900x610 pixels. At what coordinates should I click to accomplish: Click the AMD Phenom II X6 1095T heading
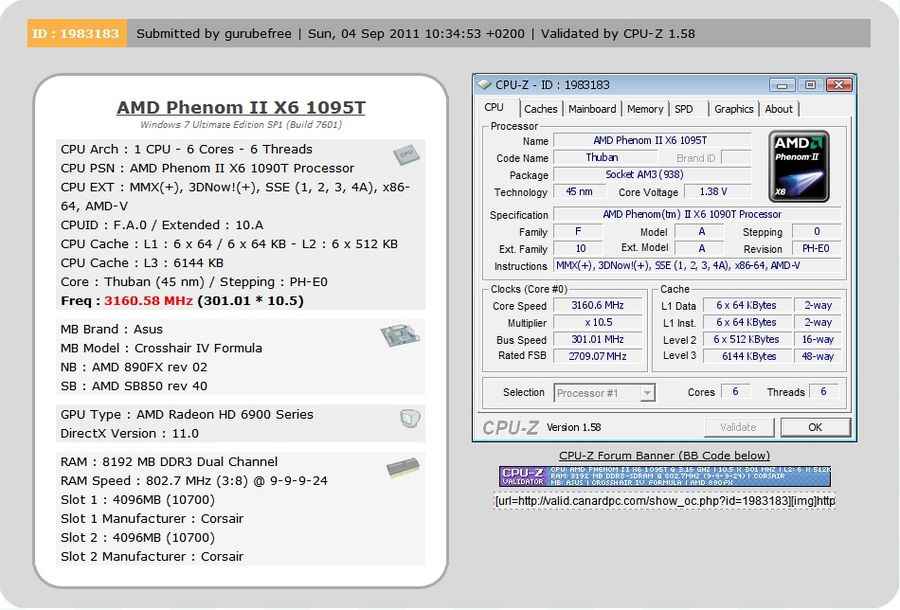240,107
